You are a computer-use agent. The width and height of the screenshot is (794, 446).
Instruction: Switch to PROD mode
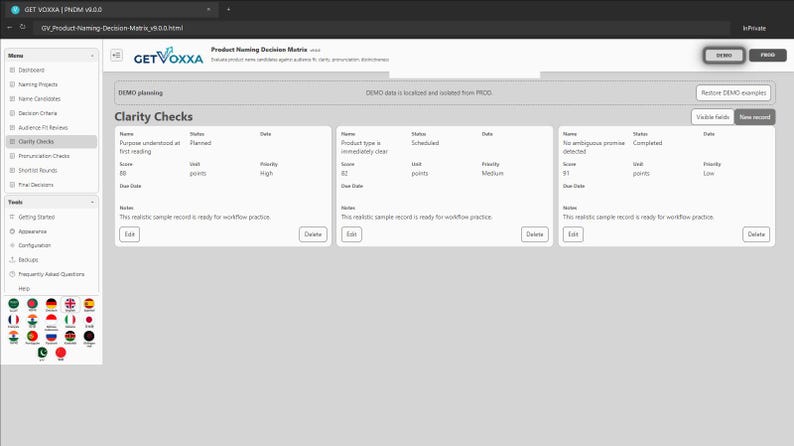pyautogui.click(x=767, y=55)
